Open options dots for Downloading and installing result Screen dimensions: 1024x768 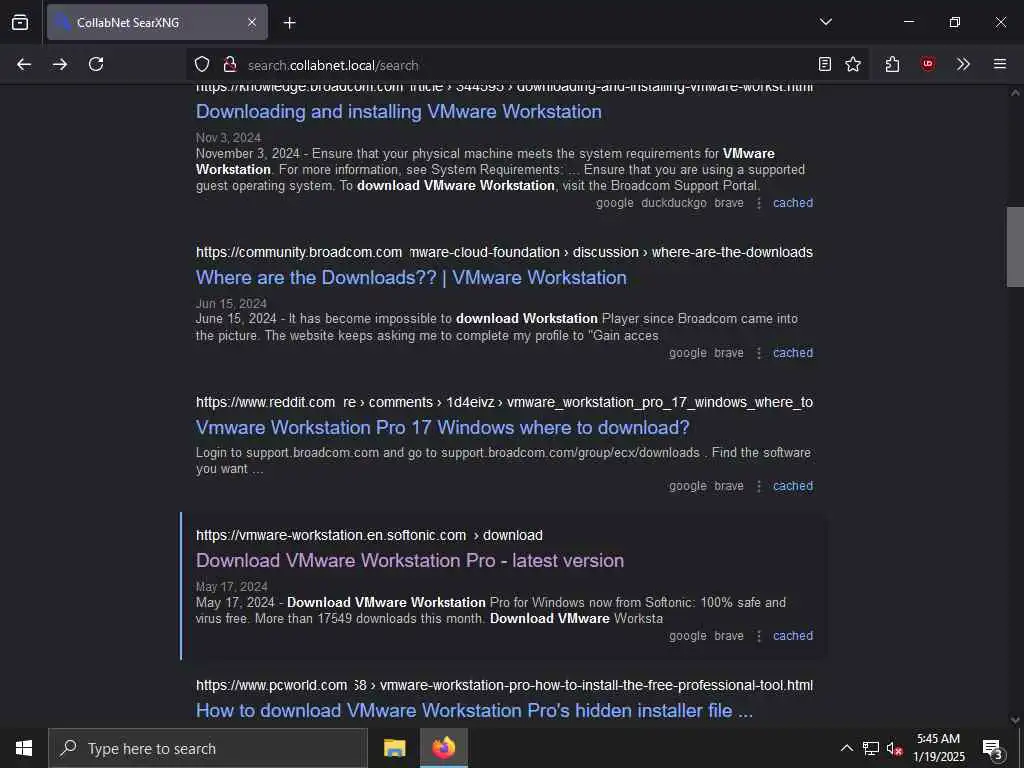tap(759, 203)
